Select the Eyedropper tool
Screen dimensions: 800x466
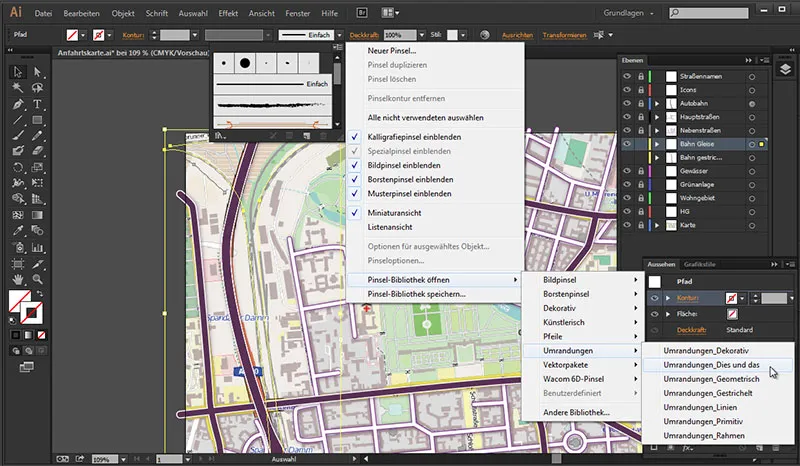tap(18, 231)
